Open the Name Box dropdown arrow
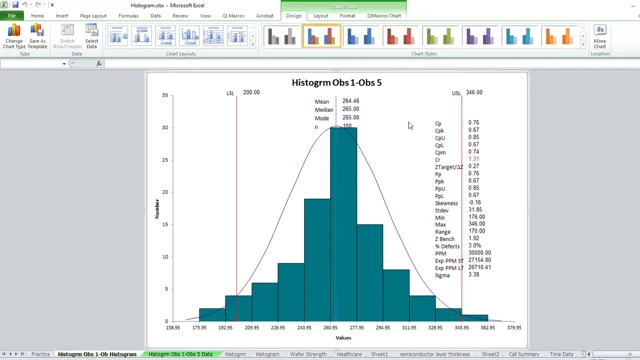The image size is (640, 360). (64, 64)
